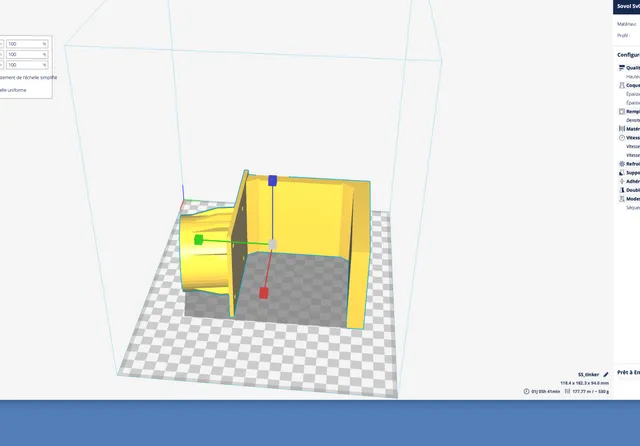
Task: Click the first 100 percent scale field
Action: tap(27, 44)
